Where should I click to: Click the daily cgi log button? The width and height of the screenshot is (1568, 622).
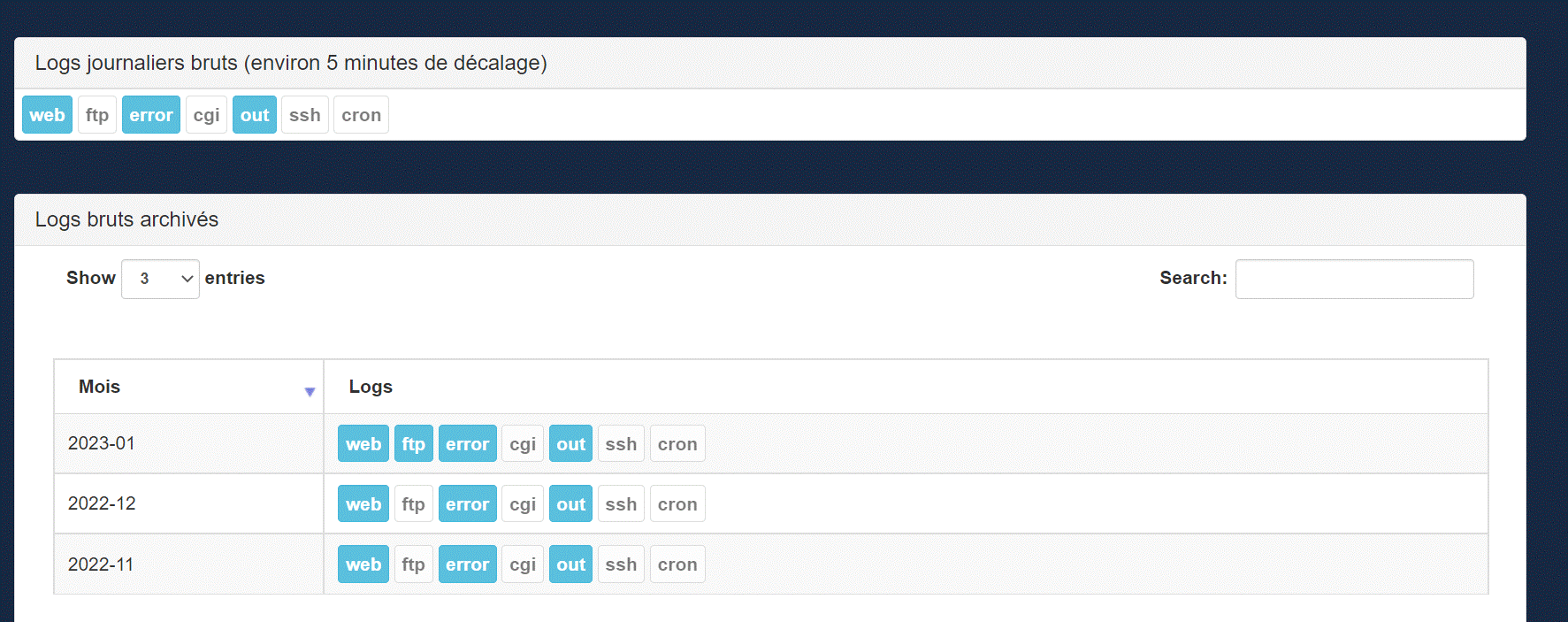[x=206, y=115]
